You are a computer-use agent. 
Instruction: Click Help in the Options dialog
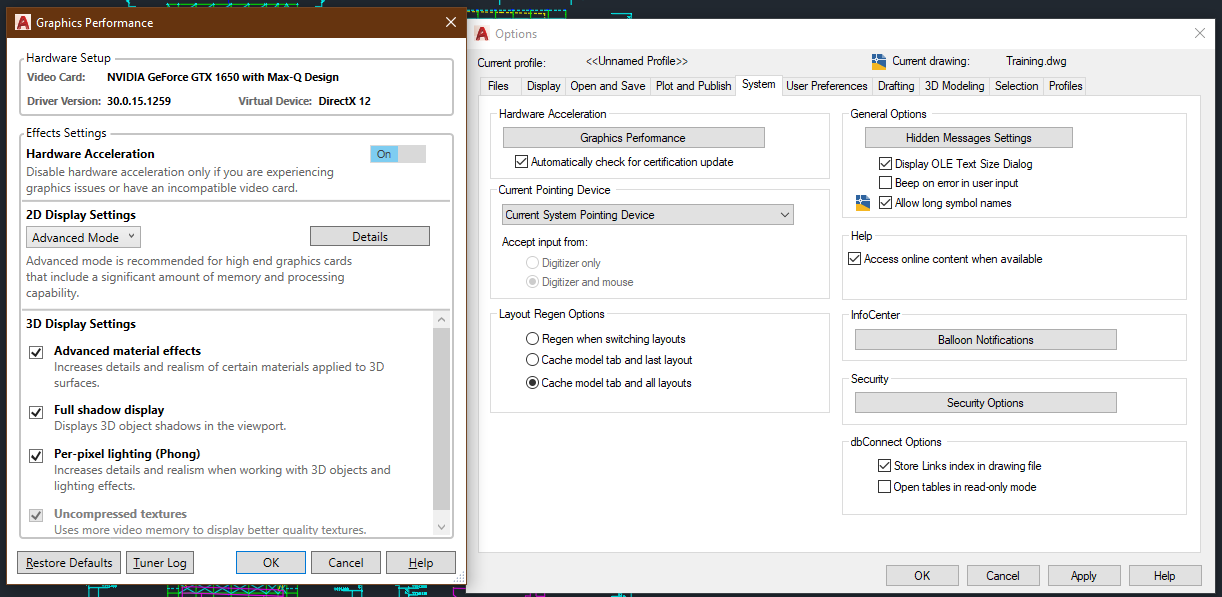tap(1165, 575)
